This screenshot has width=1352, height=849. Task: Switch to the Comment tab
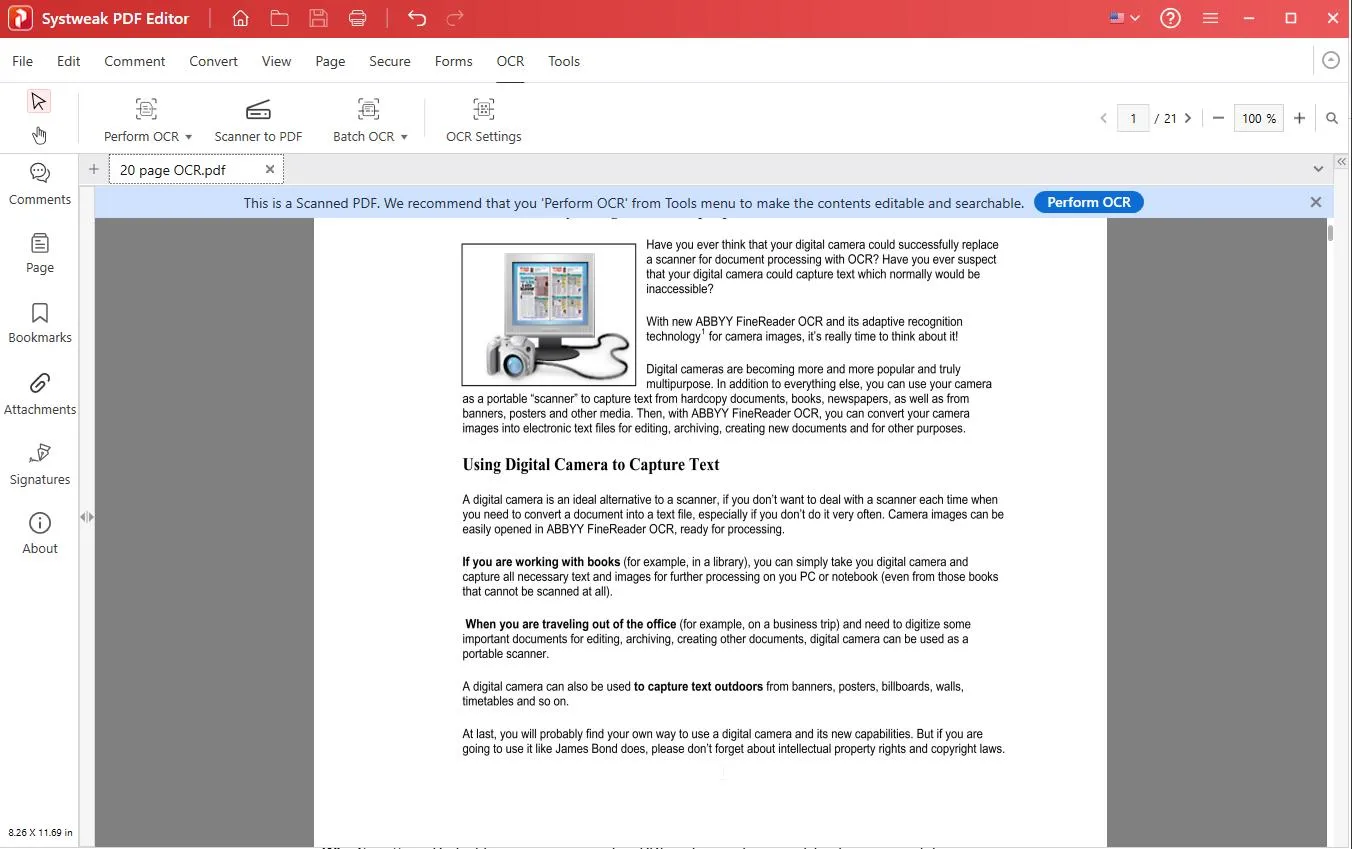[135, 61]
